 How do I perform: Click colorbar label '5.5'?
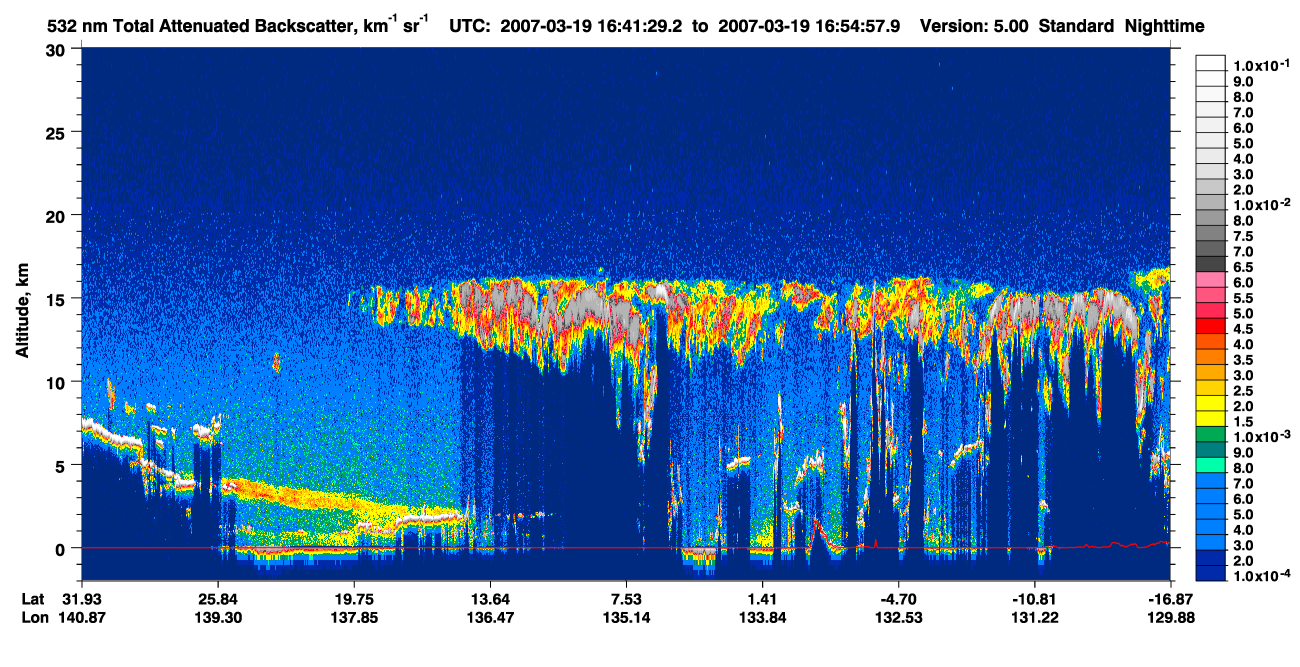pos(1243,297)
